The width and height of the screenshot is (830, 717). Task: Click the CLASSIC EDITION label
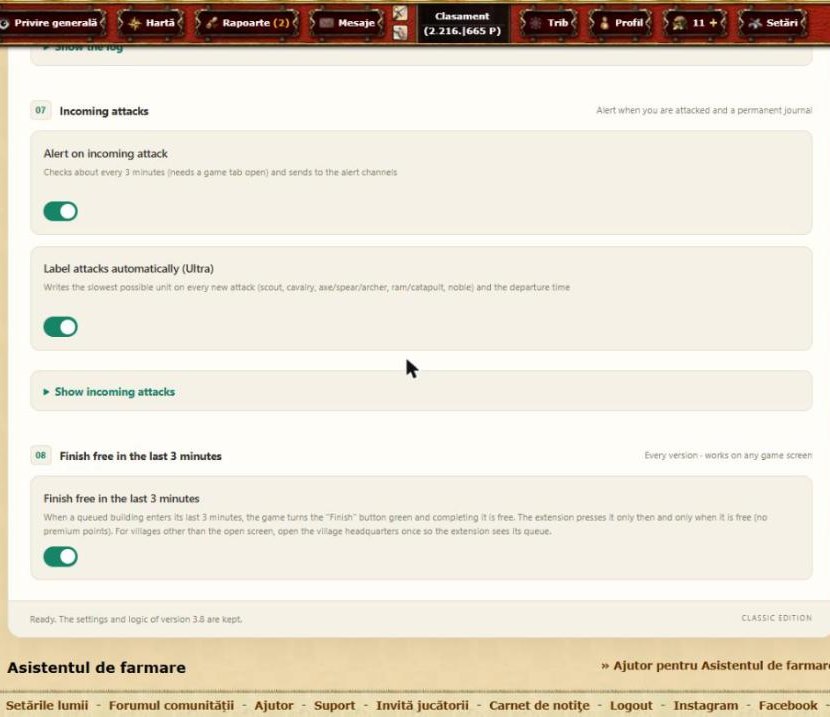777,618
